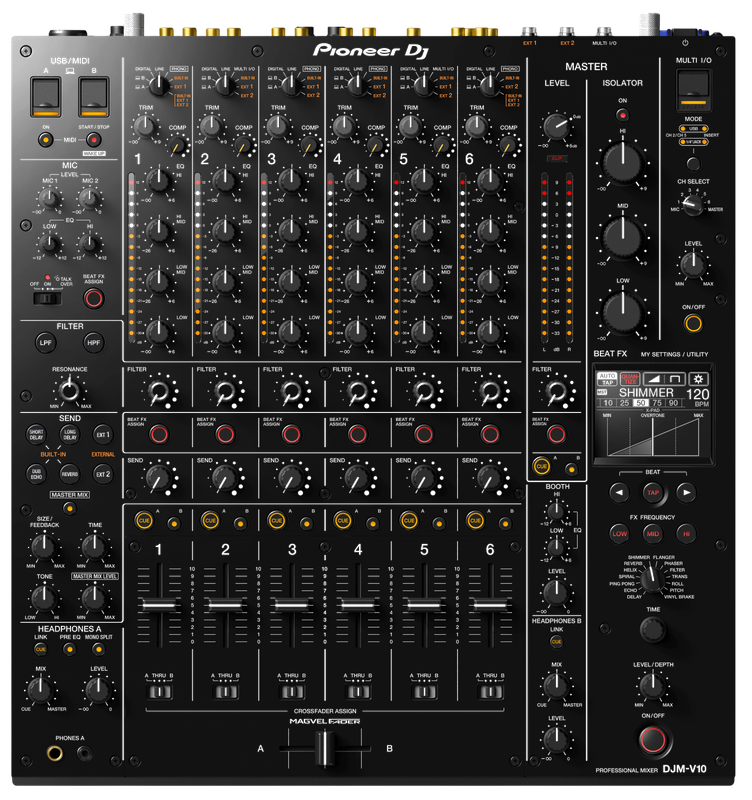Select DUB ECHO send effect
The height and width of the screenshot is (800, 752).
click(x=36, y=474)
